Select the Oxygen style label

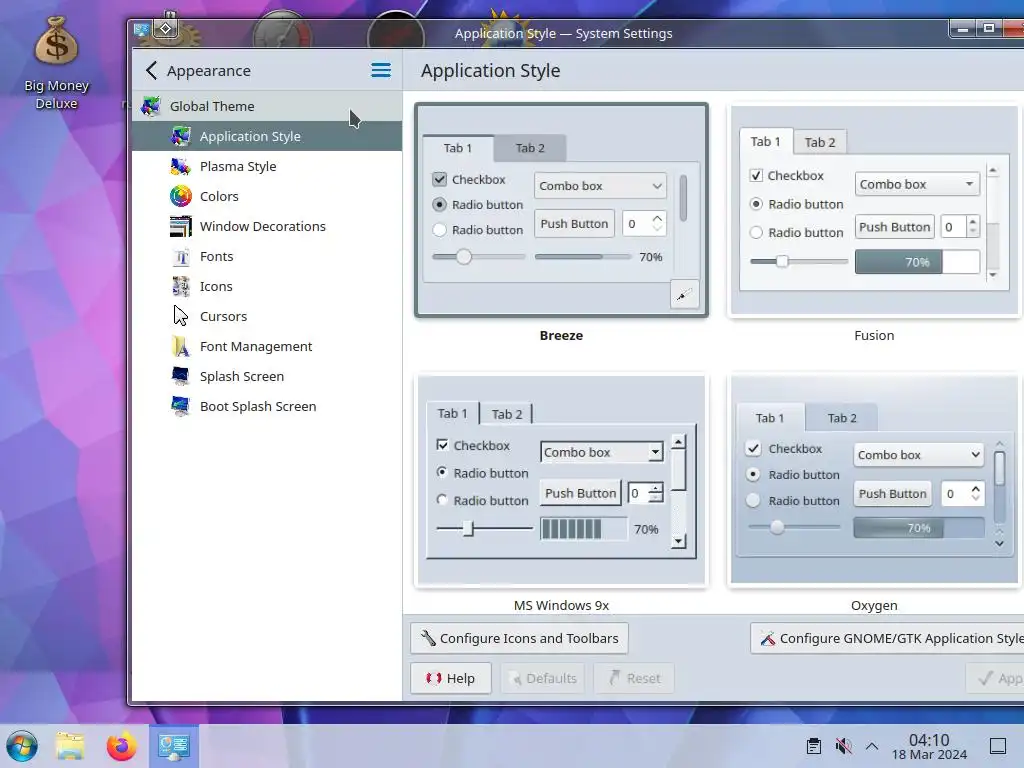pos(874,605)
